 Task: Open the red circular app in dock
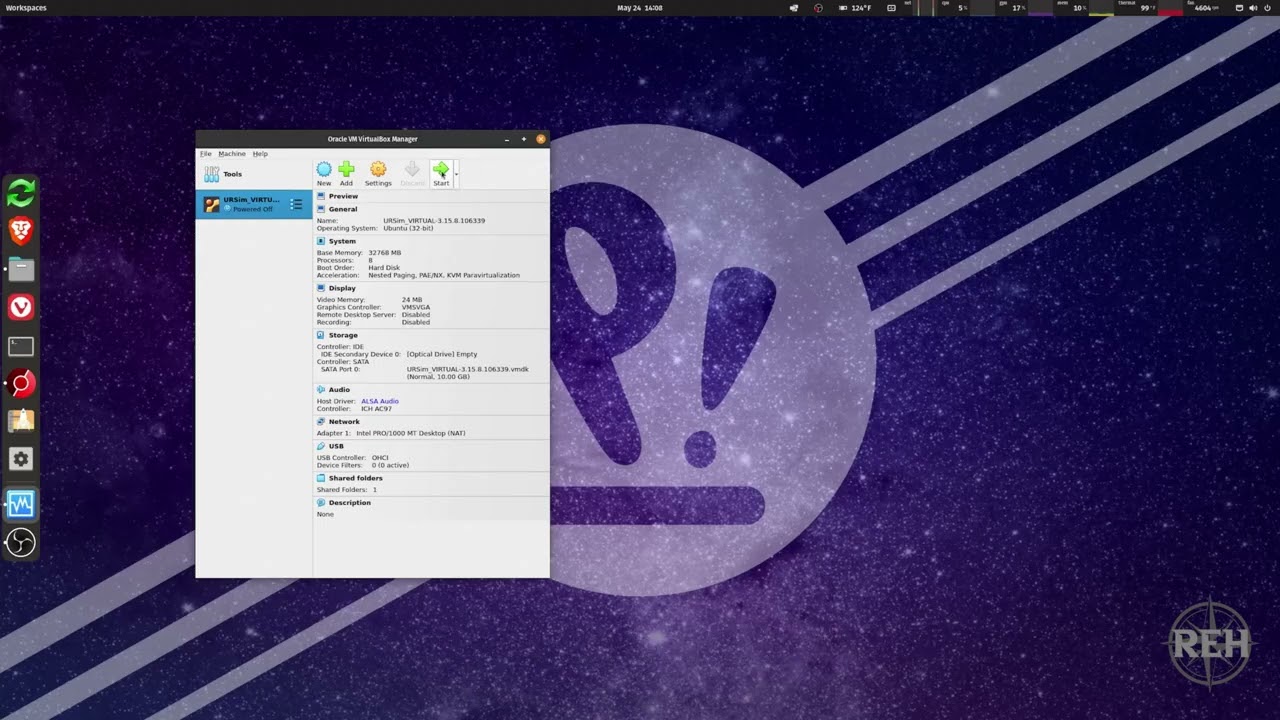pyautogui.click(x=21, y=384)
